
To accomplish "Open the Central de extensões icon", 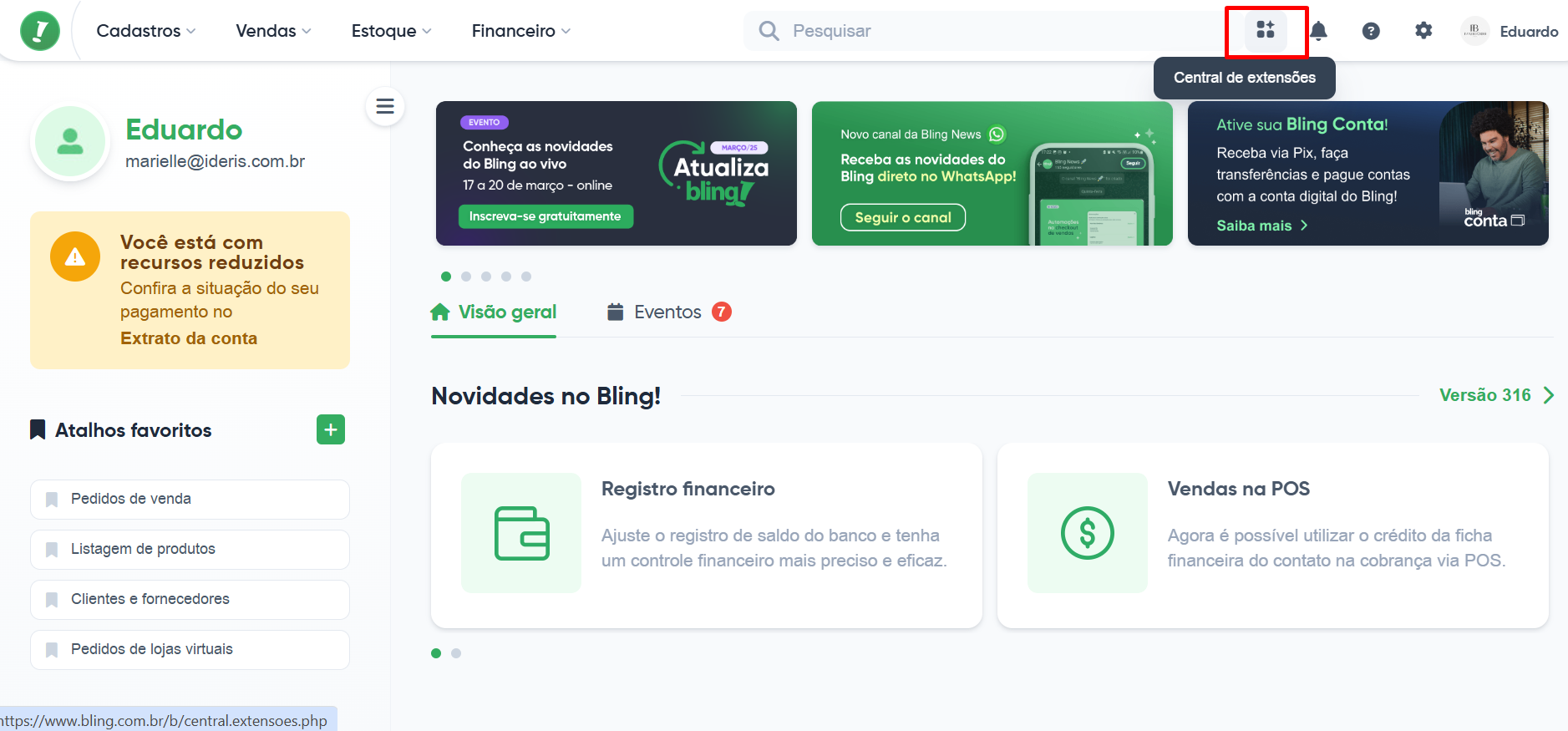I will (x=1266, y=31).
